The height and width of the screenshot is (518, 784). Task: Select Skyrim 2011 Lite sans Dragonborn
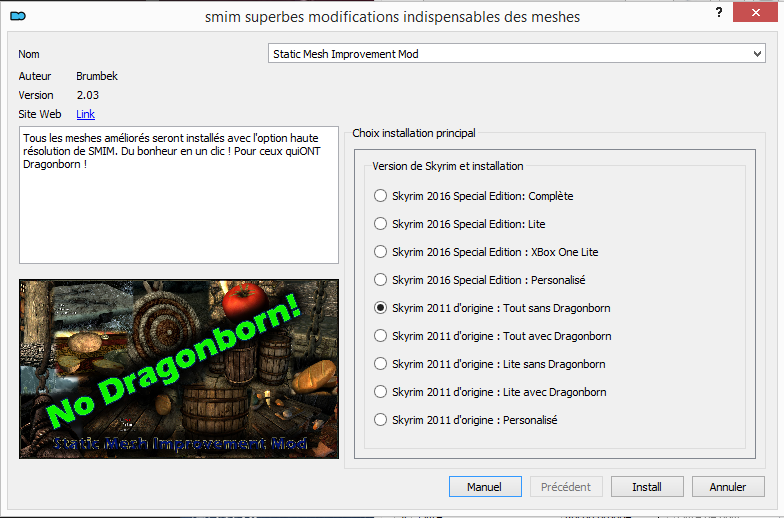pos(380,364)
